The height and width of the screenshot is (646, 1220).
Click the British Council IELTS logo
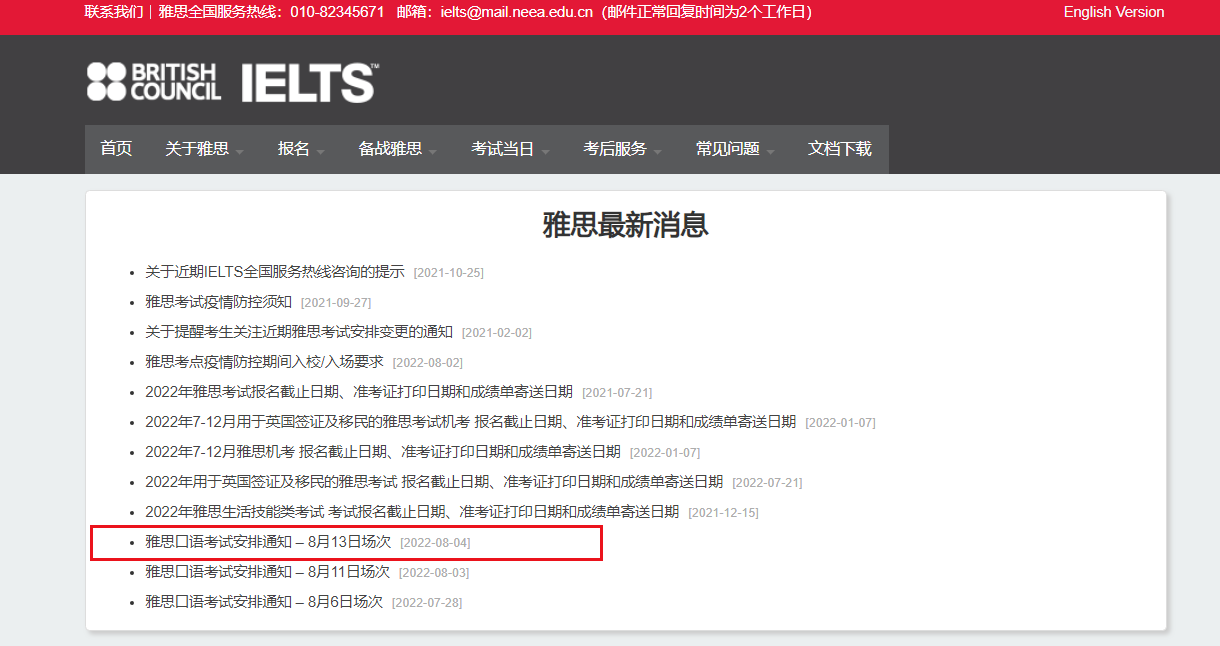[x=232, y=82]
